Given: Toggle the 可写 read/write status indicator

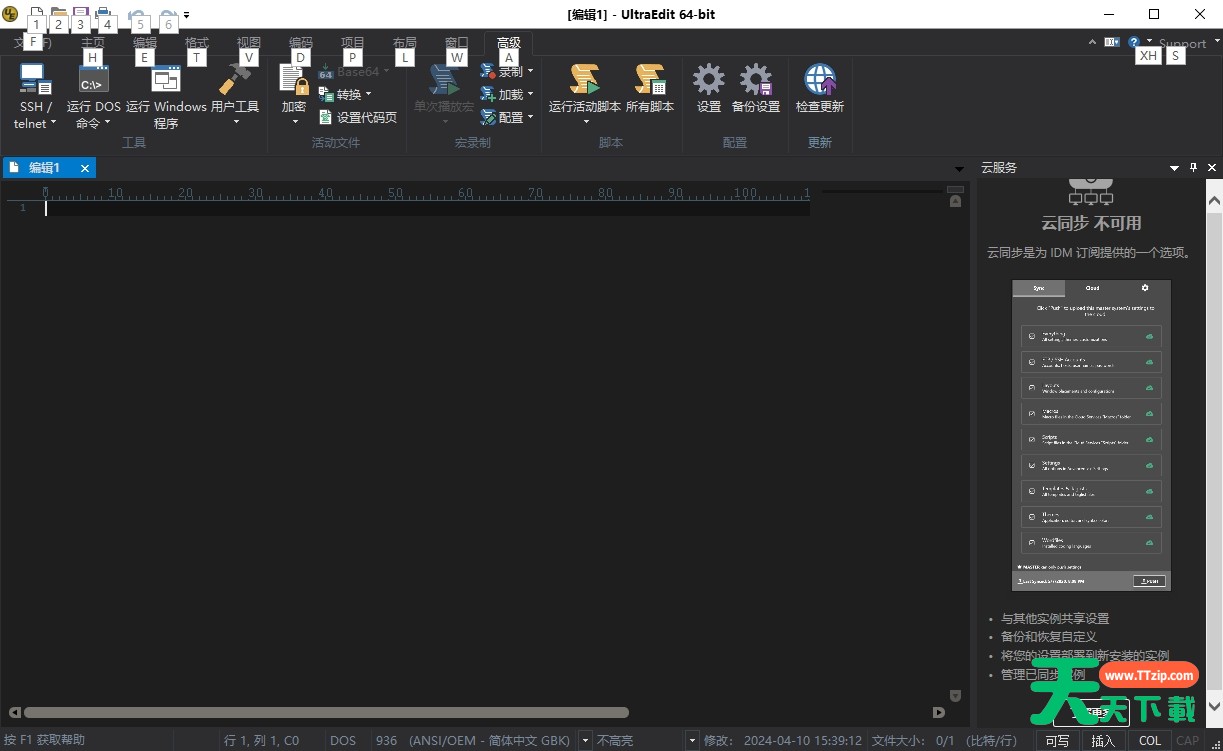Looking at the screenshot, I should [1057, 741].
